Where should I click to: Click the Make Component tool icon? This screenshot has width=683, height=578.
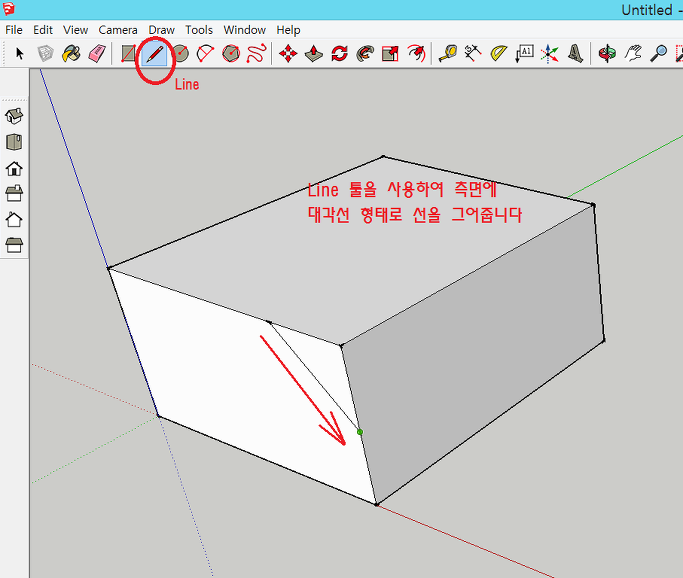(45, 54)
